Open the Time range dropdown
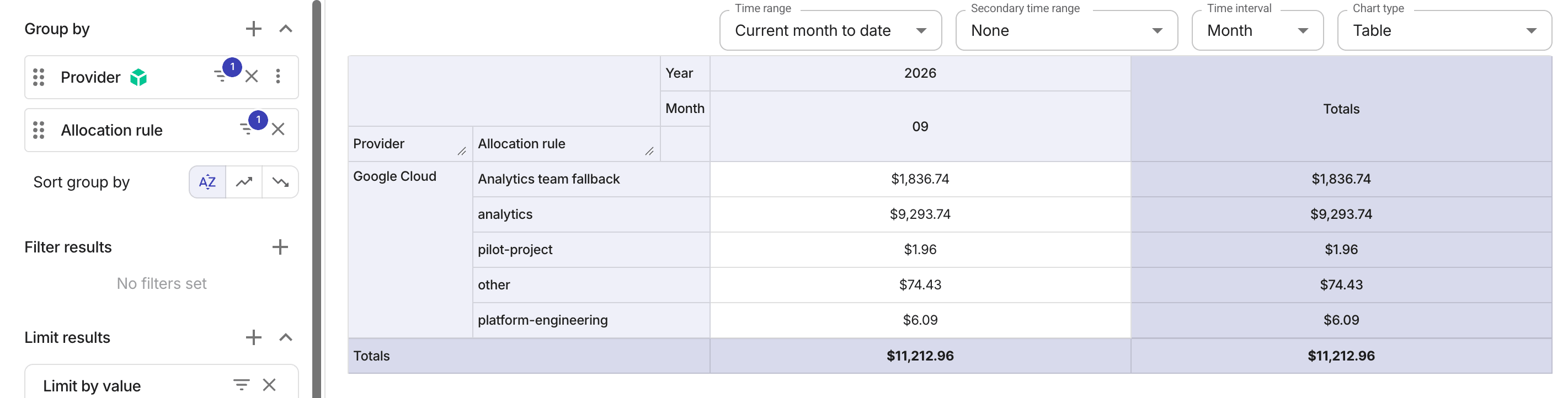The width and height of the screenshot is (1568, 398). pyautogui.click(x=830, y=30)
